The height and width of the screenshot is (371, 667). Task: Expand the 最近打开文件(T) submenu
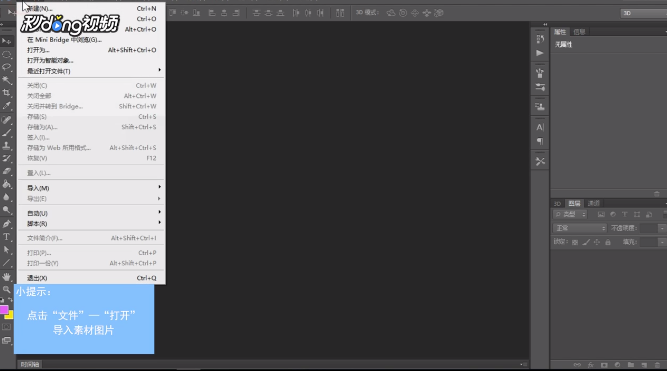91,71
